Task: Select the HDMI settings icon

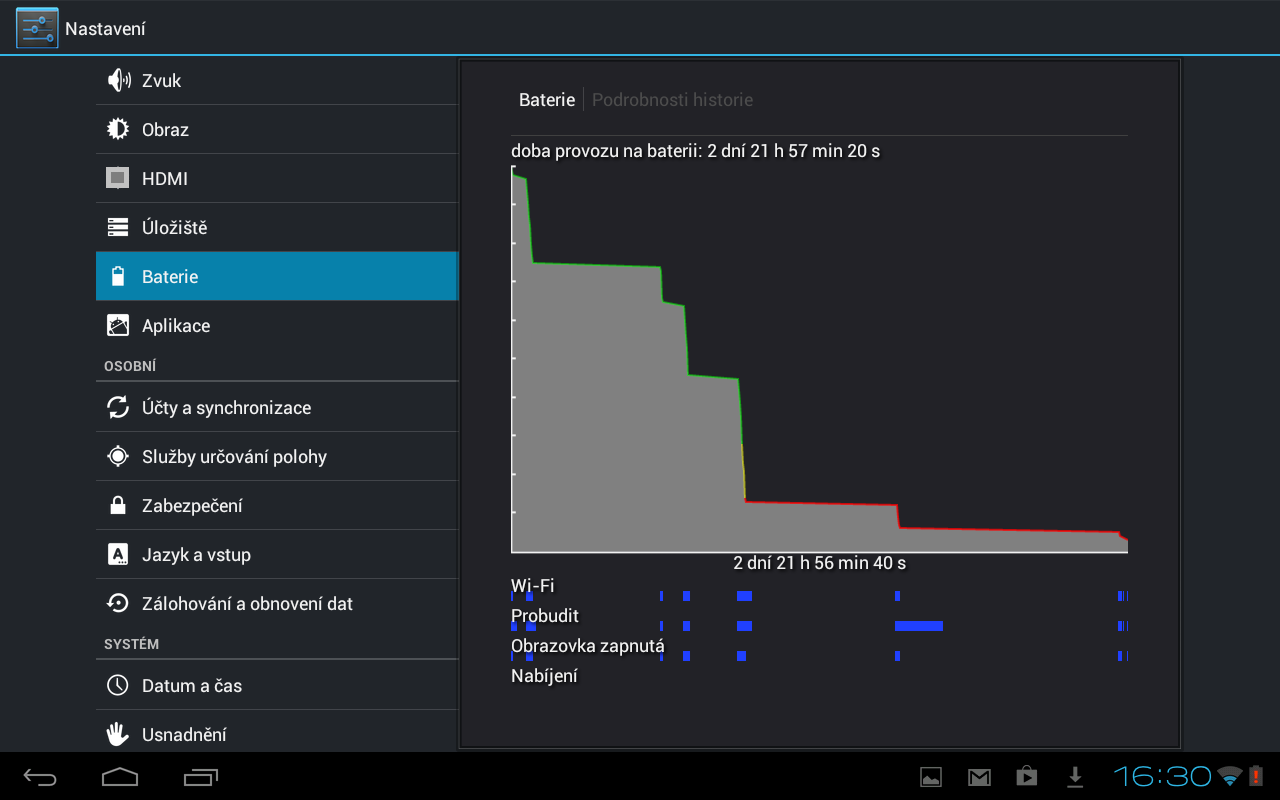Action: pos(118,178)
